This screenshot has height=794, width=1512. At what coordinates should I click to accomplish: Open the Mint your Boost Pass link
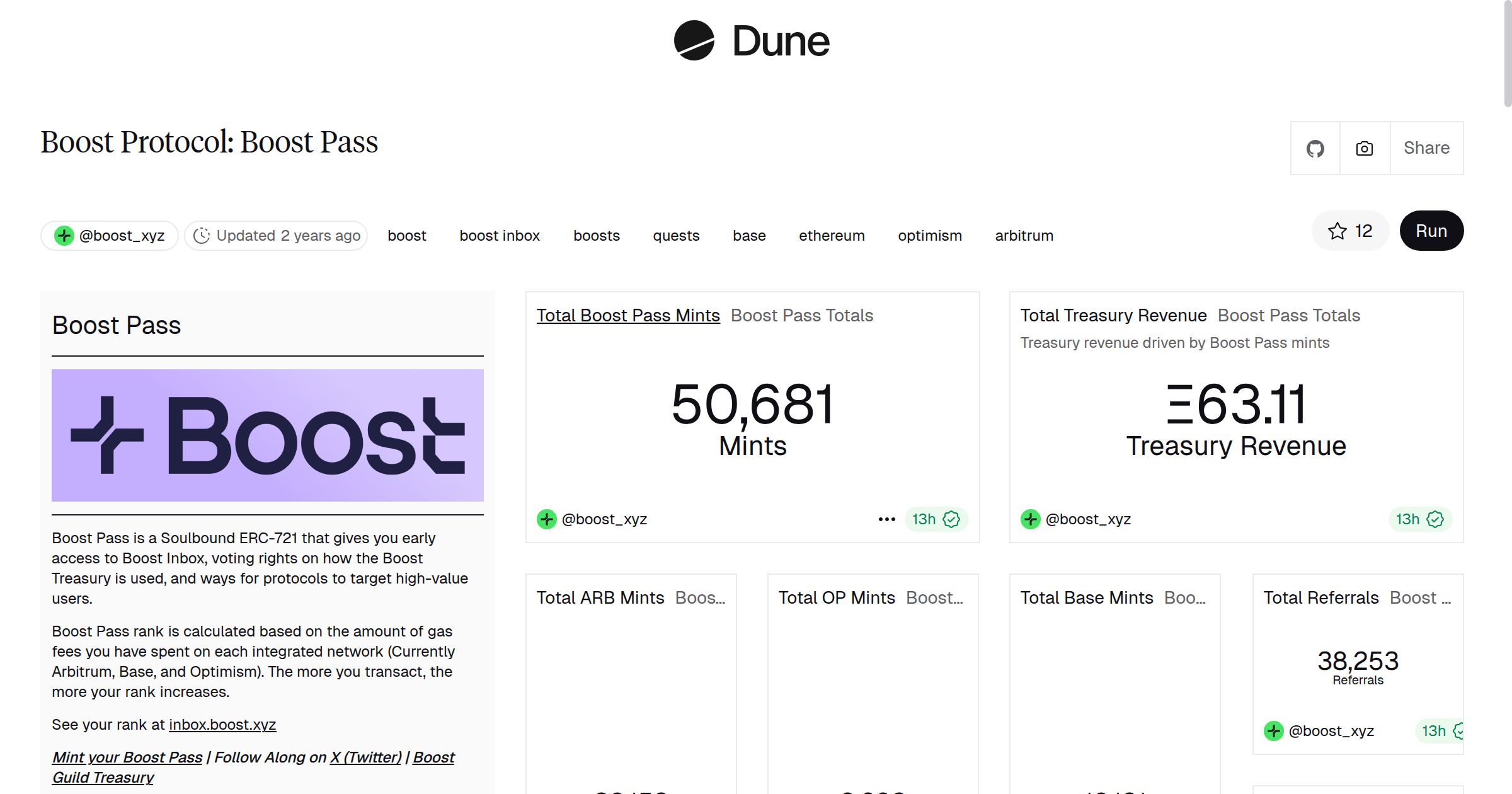tap(127, 757)
